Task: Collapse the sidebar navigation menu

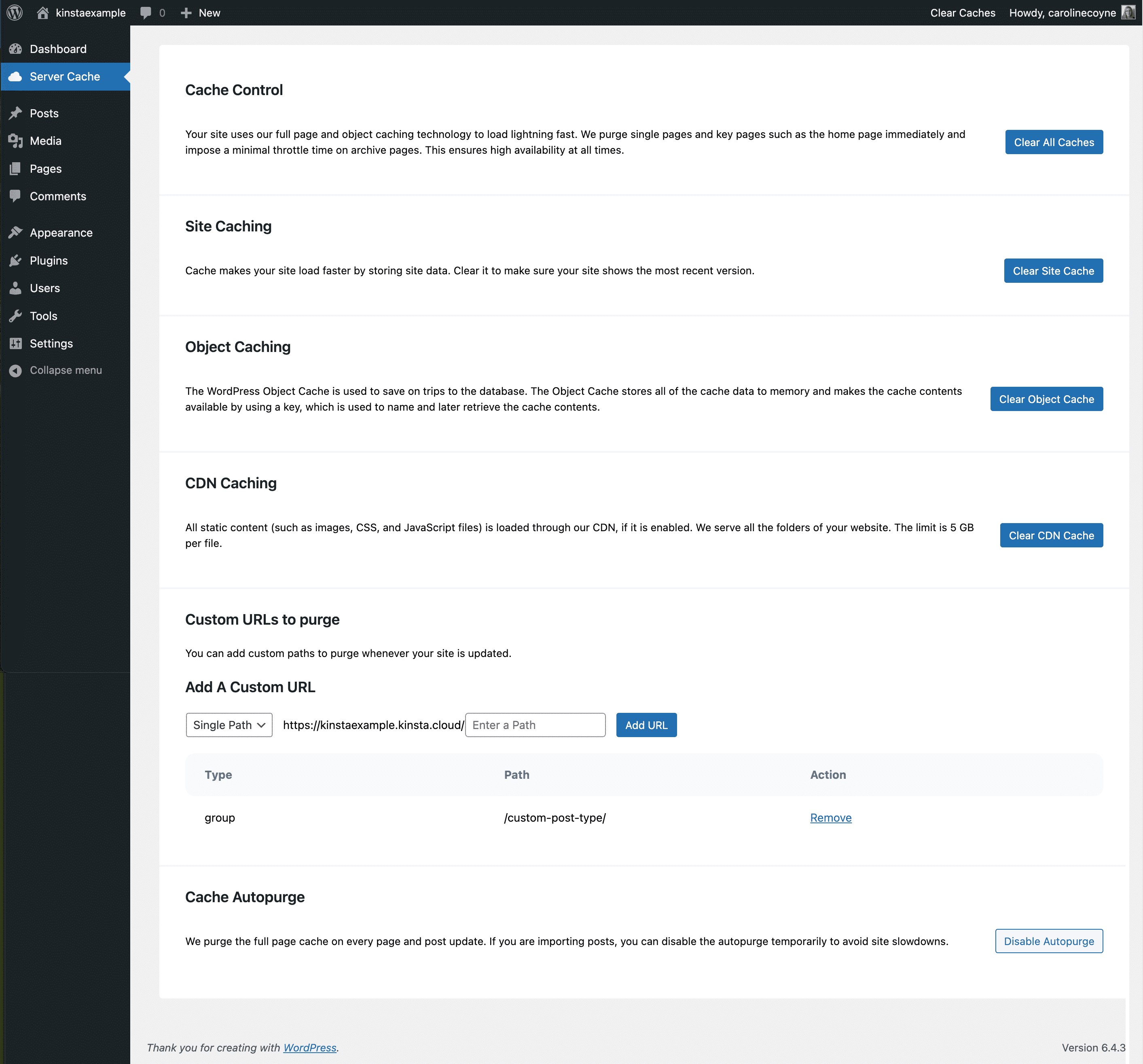Action: [65, 370]
